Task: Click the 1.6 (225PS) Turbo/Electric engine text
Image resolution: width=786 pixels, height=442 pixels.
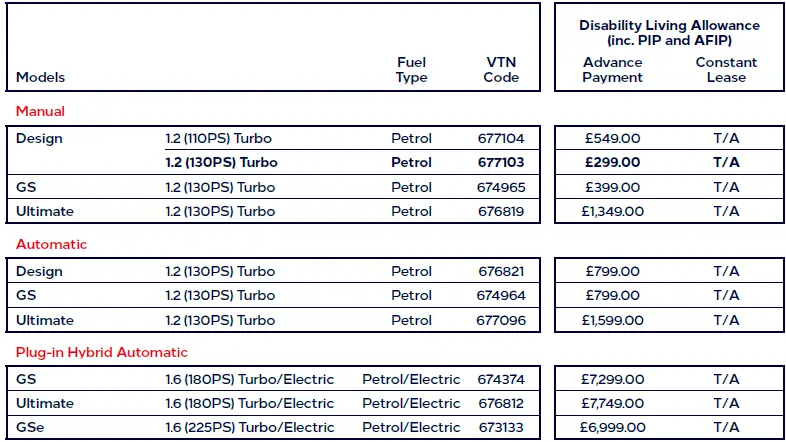Action: [249, 428]
